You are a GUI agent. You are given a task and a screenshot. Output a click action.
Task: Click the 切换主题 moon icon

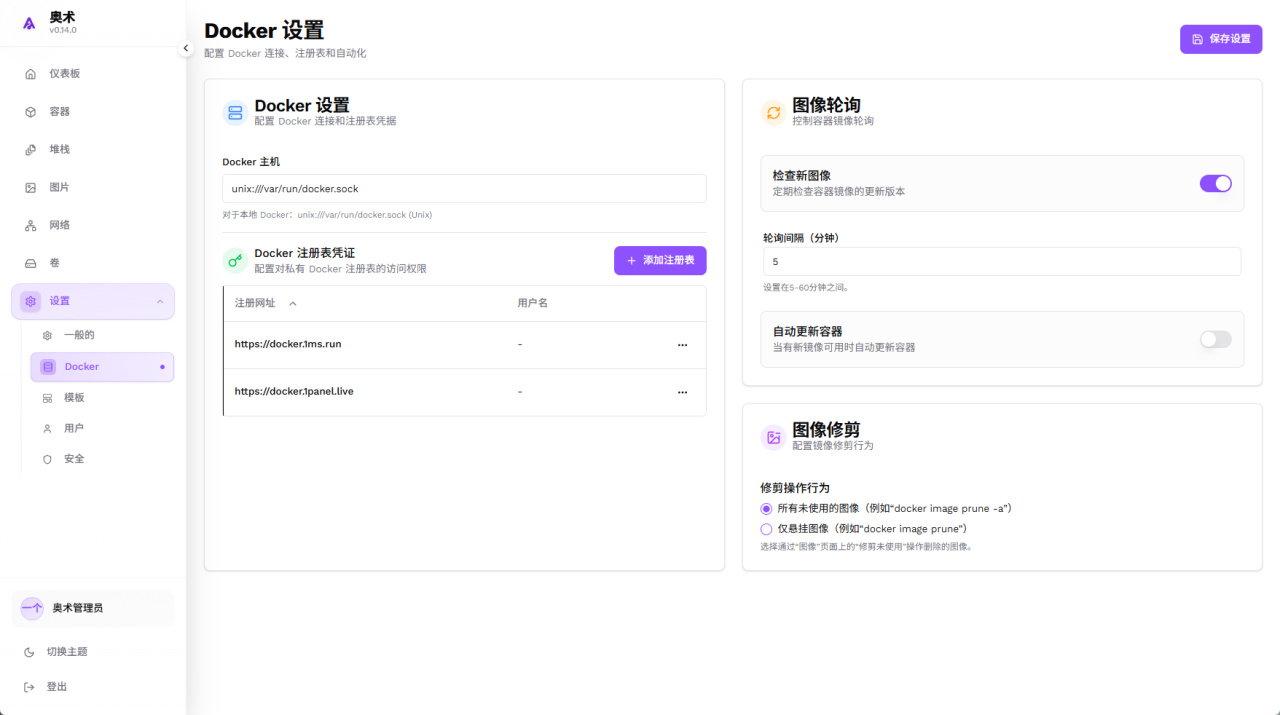[x=29, y=652]
